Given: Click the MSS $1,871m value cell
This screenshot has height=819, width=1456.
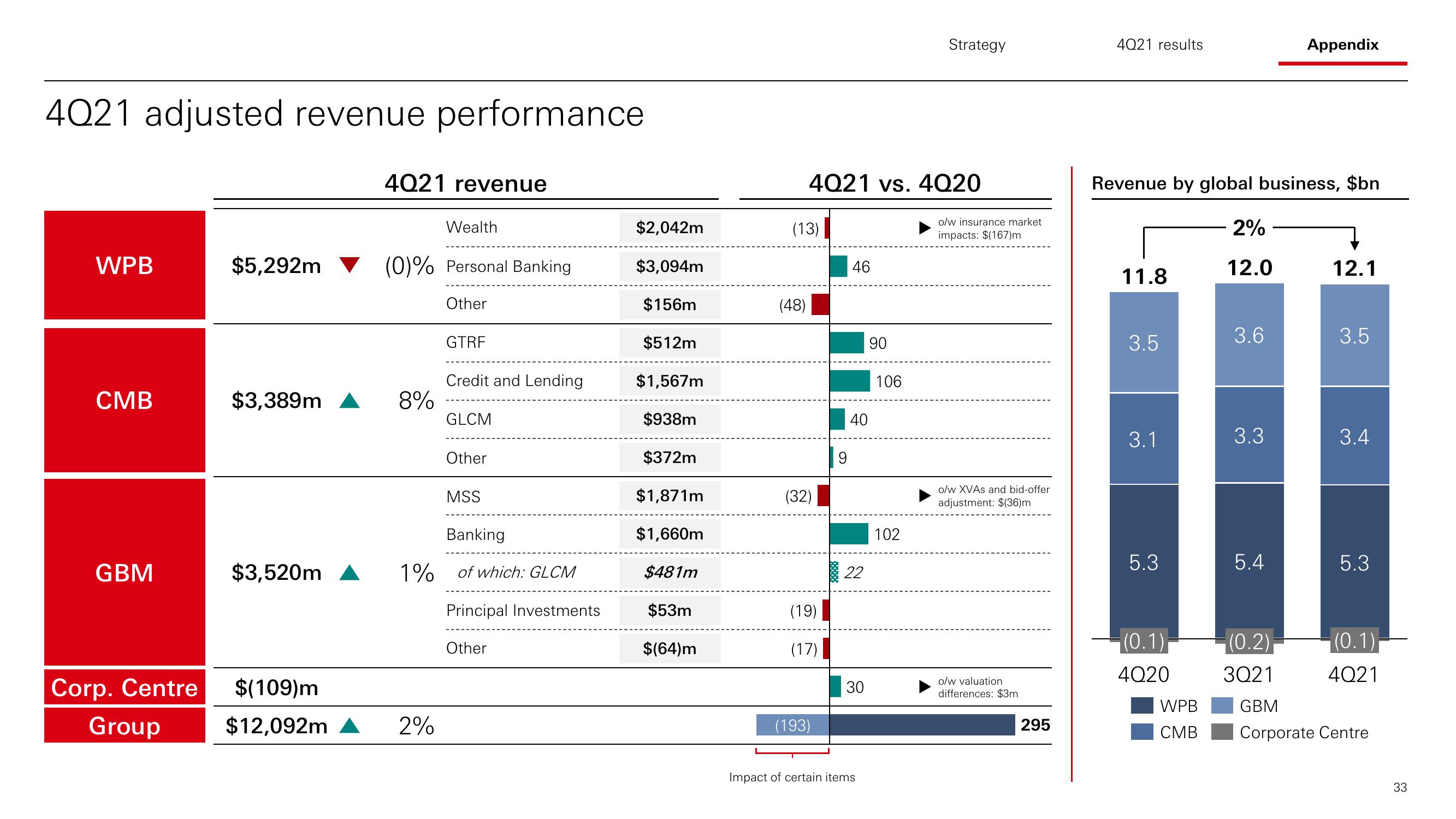Looking at the screenshot, I should pos(670,496).
